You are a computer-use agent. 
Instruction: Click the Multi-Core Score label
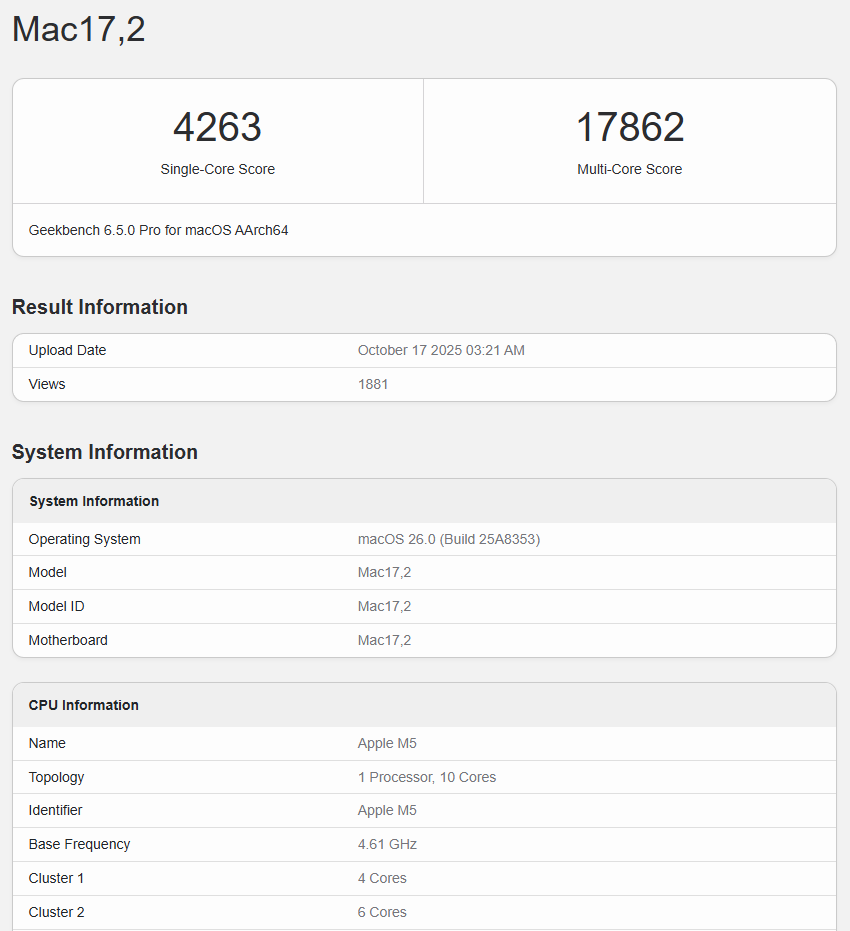click(x=630, y=169)
